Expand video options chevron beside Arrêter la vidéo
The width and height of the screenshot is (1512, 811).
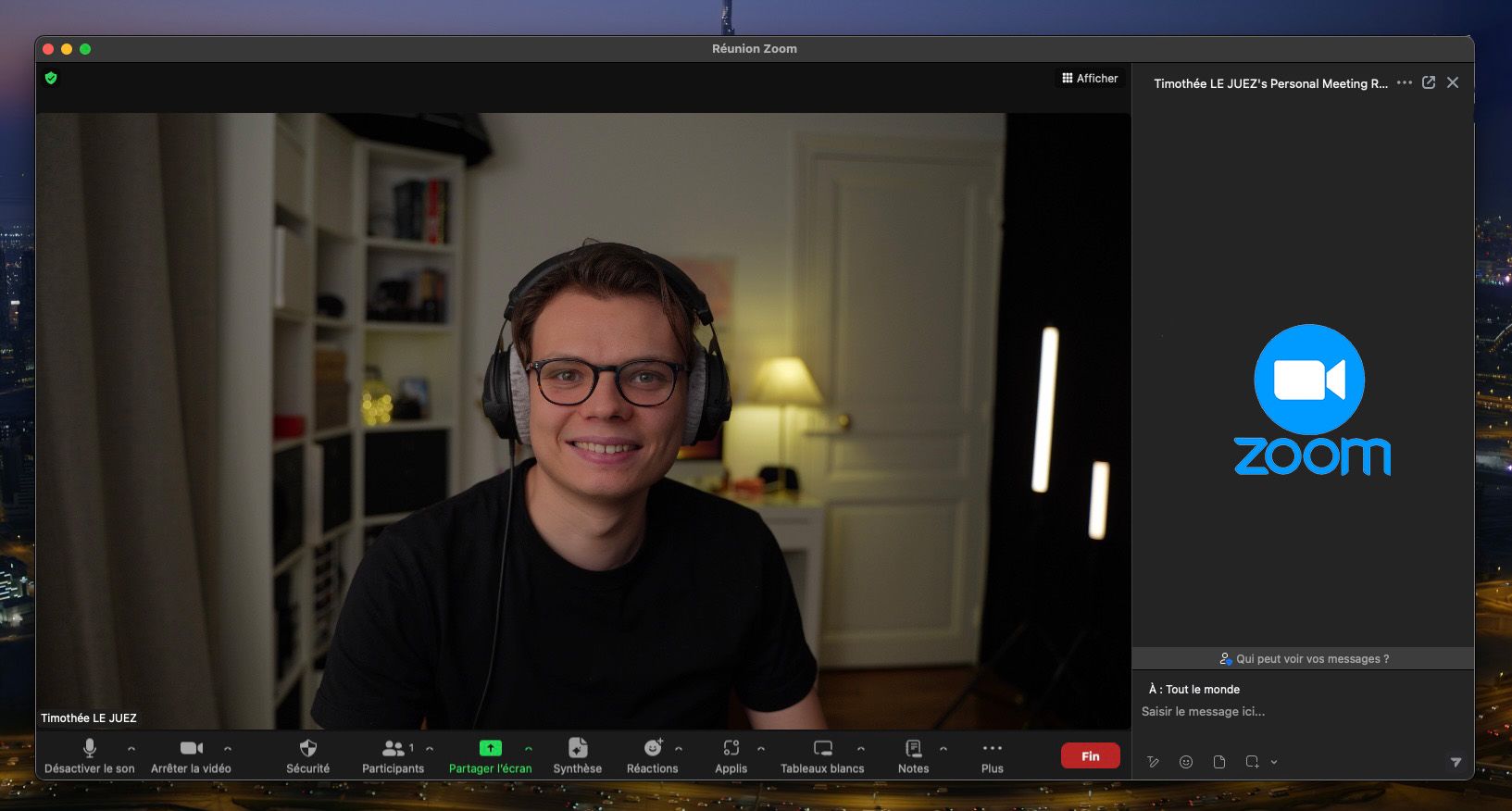(228, 748)
